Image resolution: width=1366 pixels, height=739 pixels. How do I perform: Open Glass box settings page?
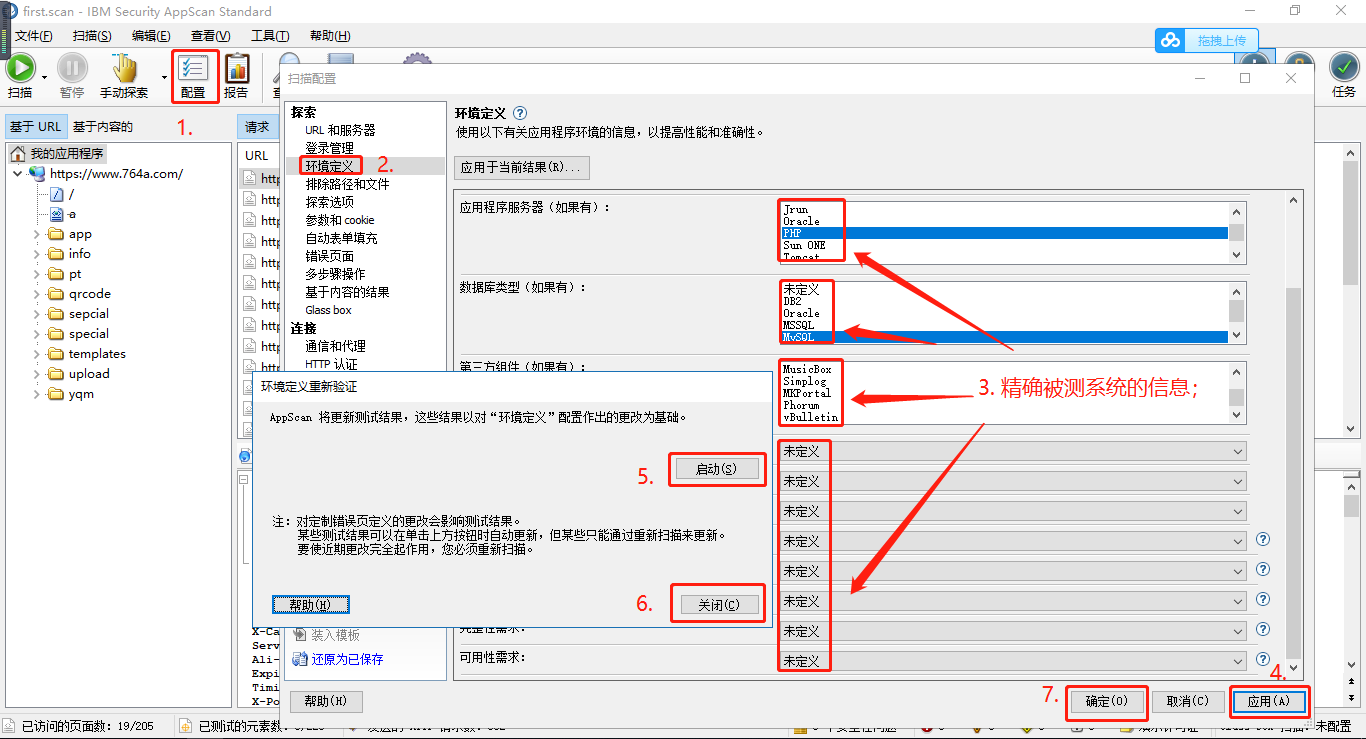pyautogui.click(x=328, y=310)
